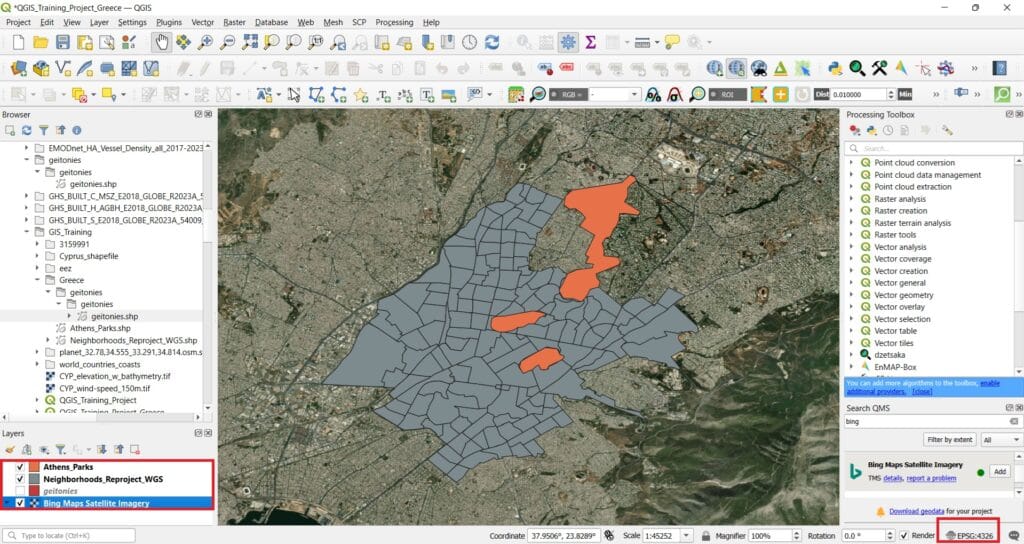Show map tips speech bubble icon
This screenshot has width=1024, height=544.
(x=671, y=42)
